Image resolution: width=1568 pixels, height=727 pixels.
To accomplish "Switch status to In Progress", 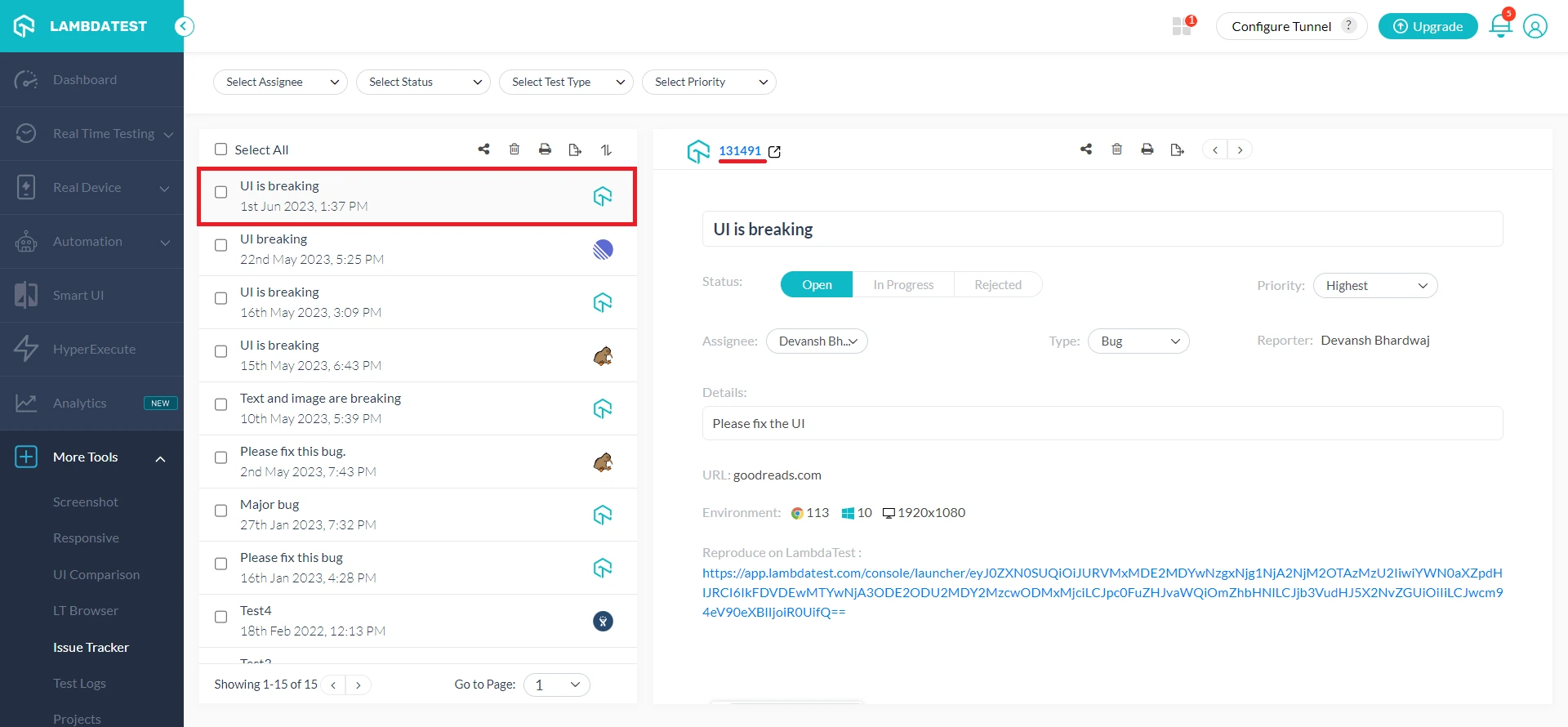I will click(902, 284).
